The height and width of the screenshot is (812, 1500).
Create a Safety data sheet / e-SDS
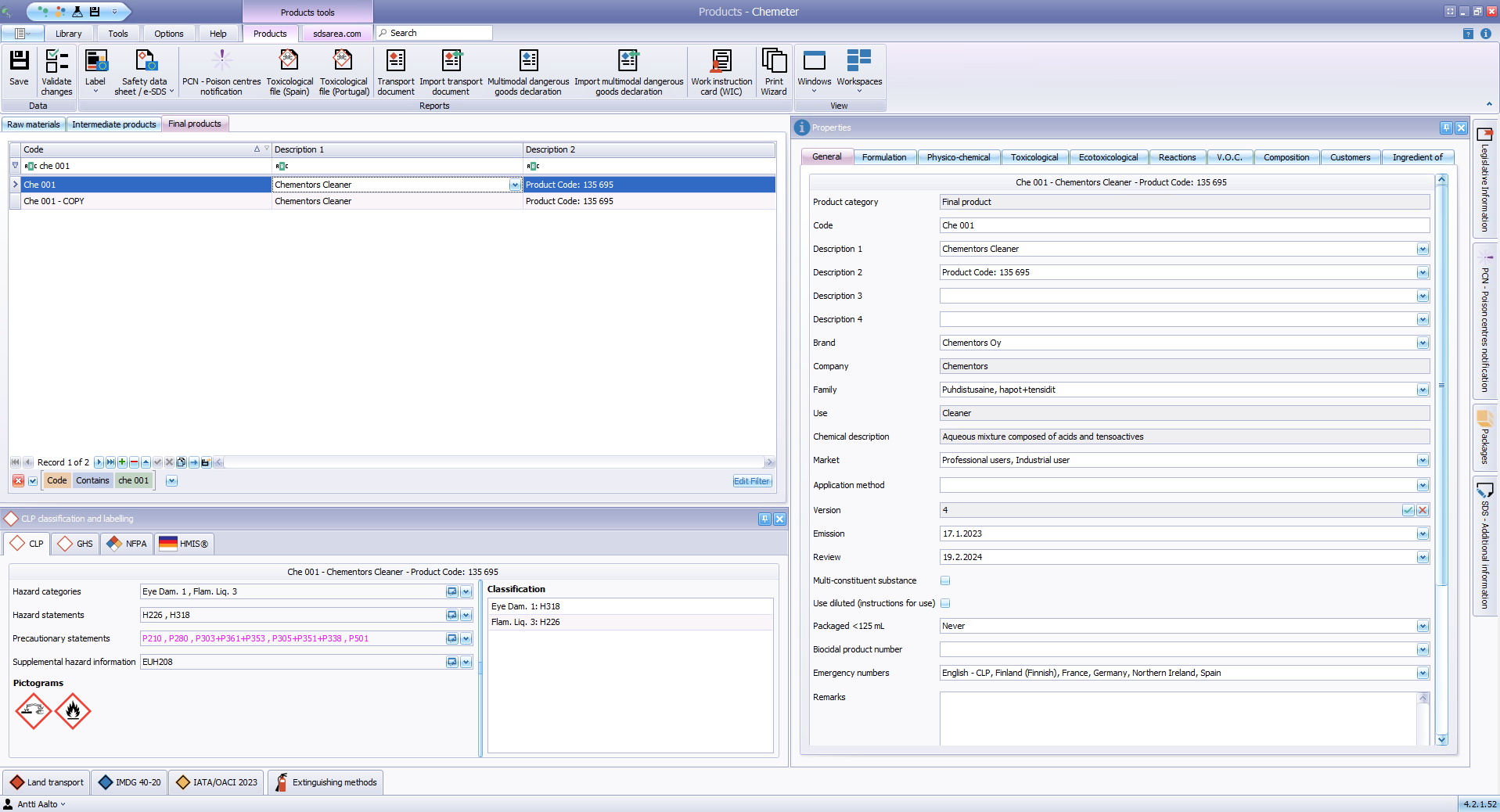tap(144, 70)
